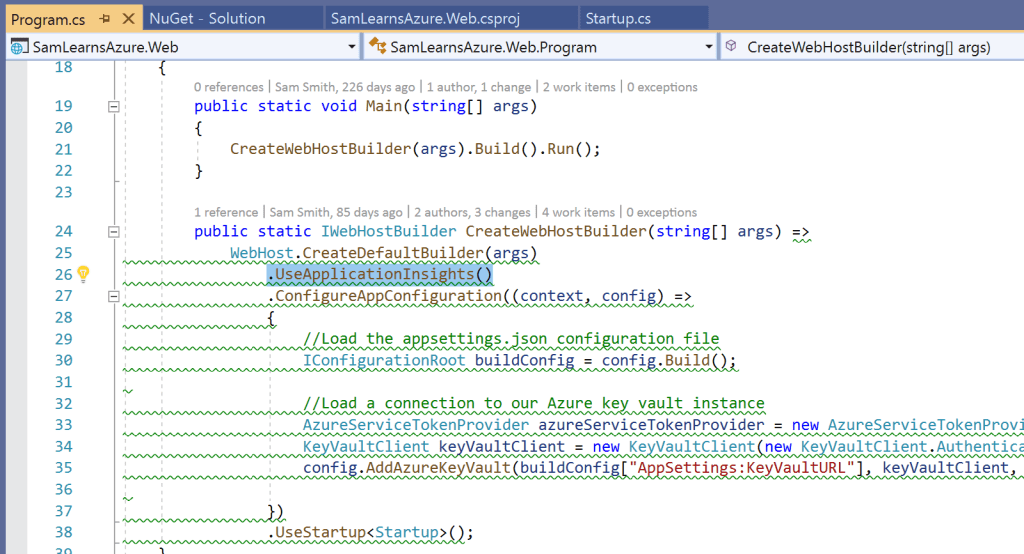Pin the Program.cs tab
Image resolution: width=1024 pixels, height=554 pixels.
click(105, 18)
